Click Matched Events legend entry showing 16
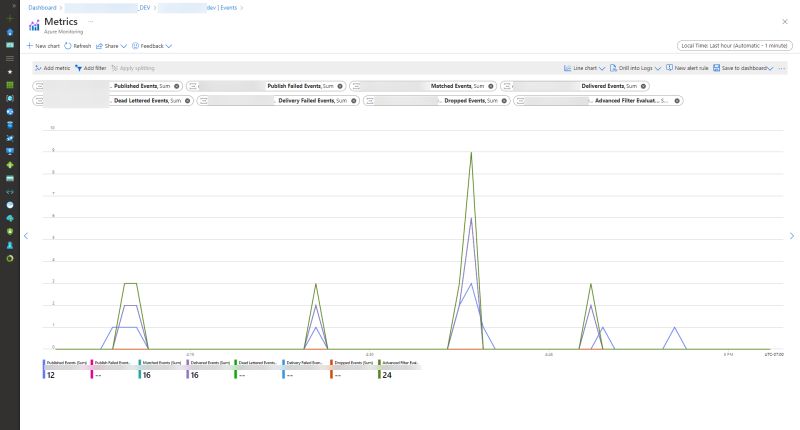The height and width of the screenshot is (430, 800). 161,369
